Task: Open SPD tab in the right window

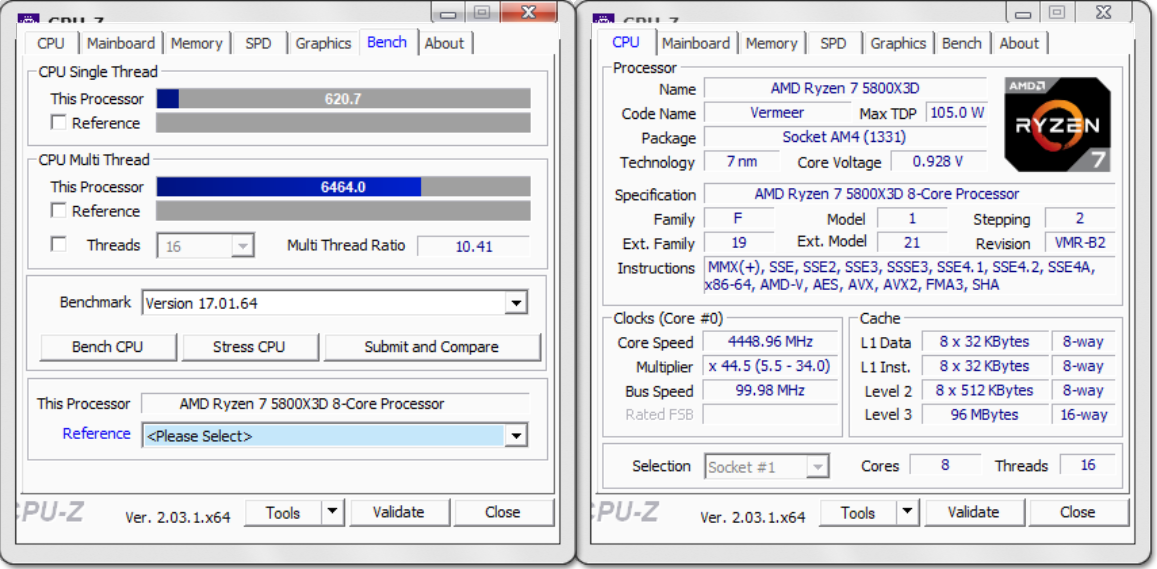Action: click(x=833, y=44)
